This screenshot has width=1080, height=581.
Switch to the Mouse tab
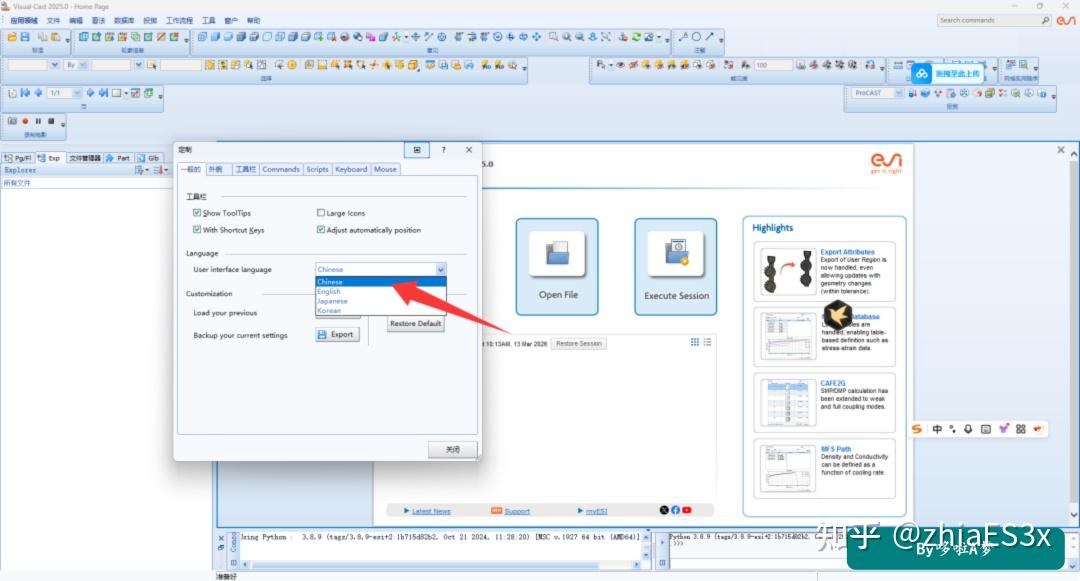(385, 169)
